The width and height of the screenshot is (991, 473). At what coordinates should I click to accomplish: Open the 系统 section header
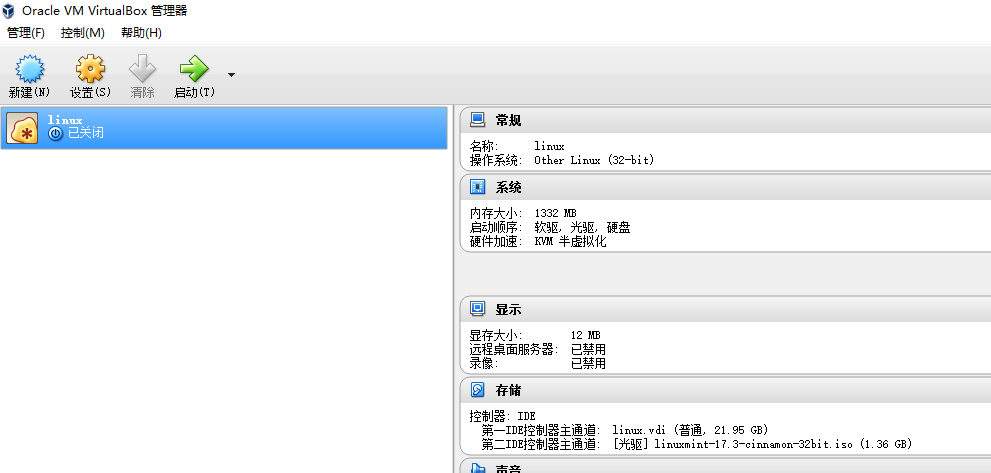(x=726, y=188)
